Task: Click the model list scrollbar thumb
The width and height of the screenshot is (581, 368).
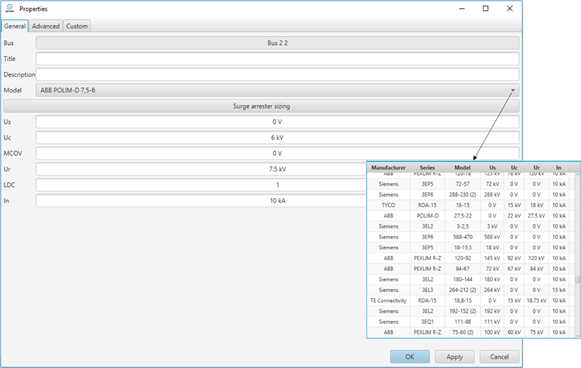Action: pyautogui.click(x=577, y=279)
